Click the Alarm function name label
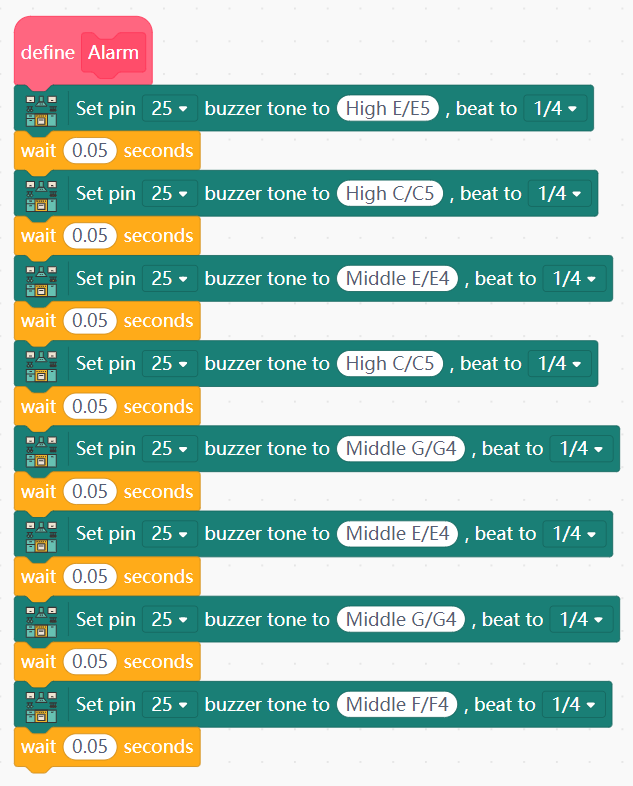Screen dimensions: 633x786 click(x=113, y=52)
